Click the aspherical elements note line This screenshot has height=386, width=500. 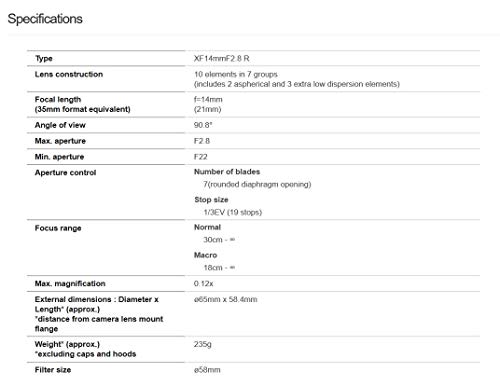coord(297,84)
